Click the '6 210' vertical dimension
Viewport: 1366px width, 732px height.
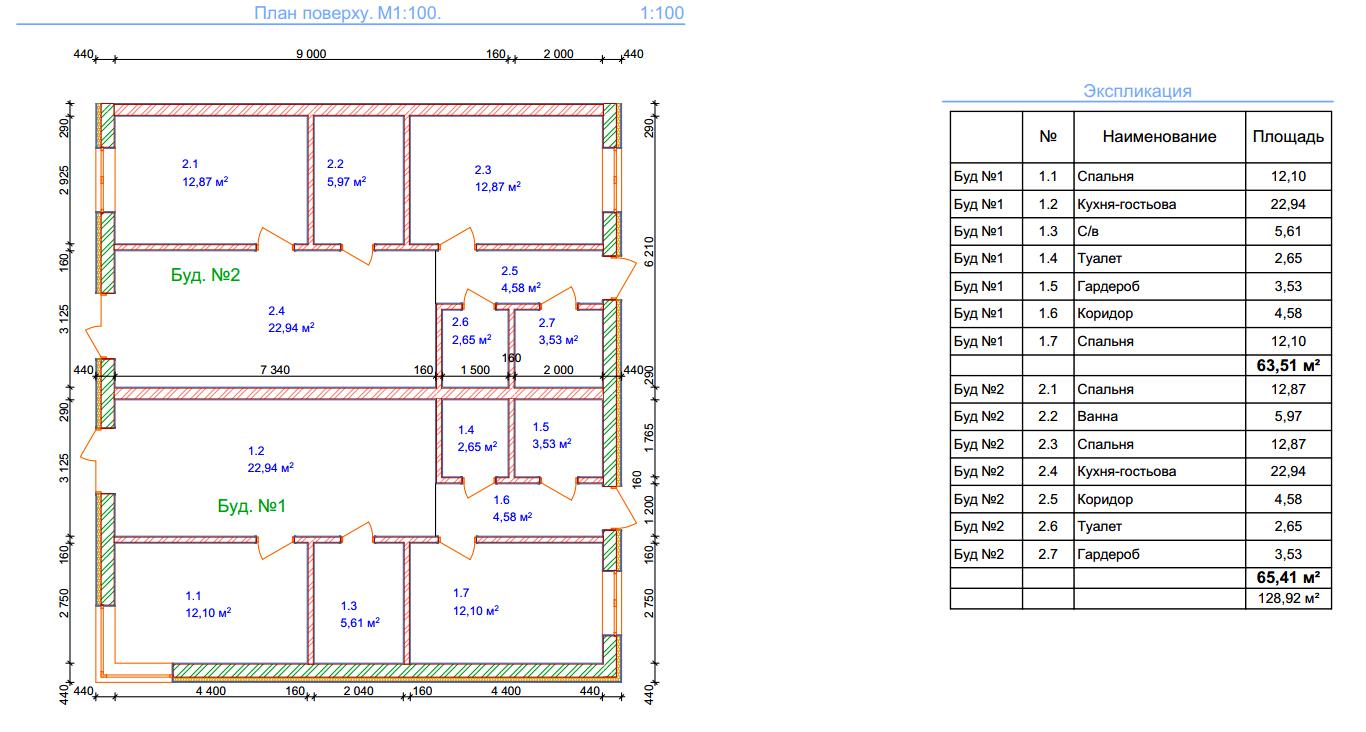649,250
